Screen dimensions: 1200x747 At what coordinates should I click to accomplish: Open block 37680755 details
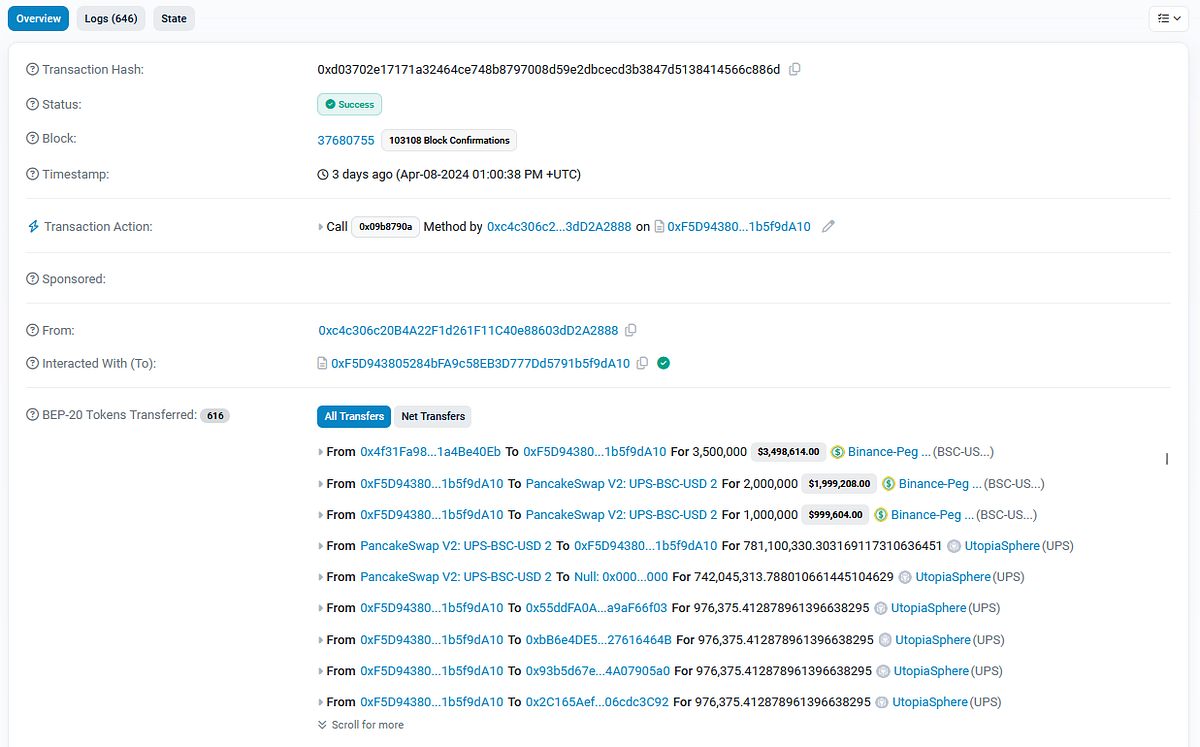pos(345,140)
